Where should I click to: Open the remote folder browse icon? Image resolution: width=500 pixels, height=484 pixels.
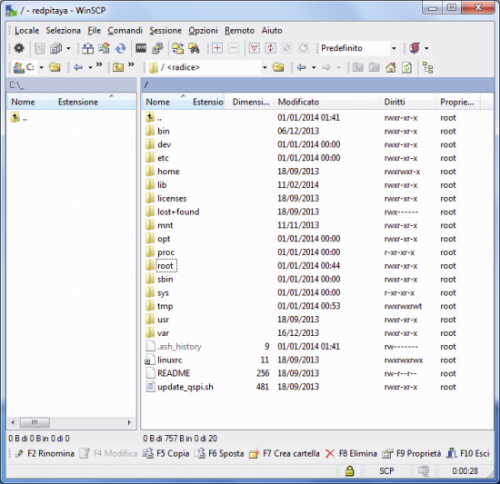pos(278,68)
